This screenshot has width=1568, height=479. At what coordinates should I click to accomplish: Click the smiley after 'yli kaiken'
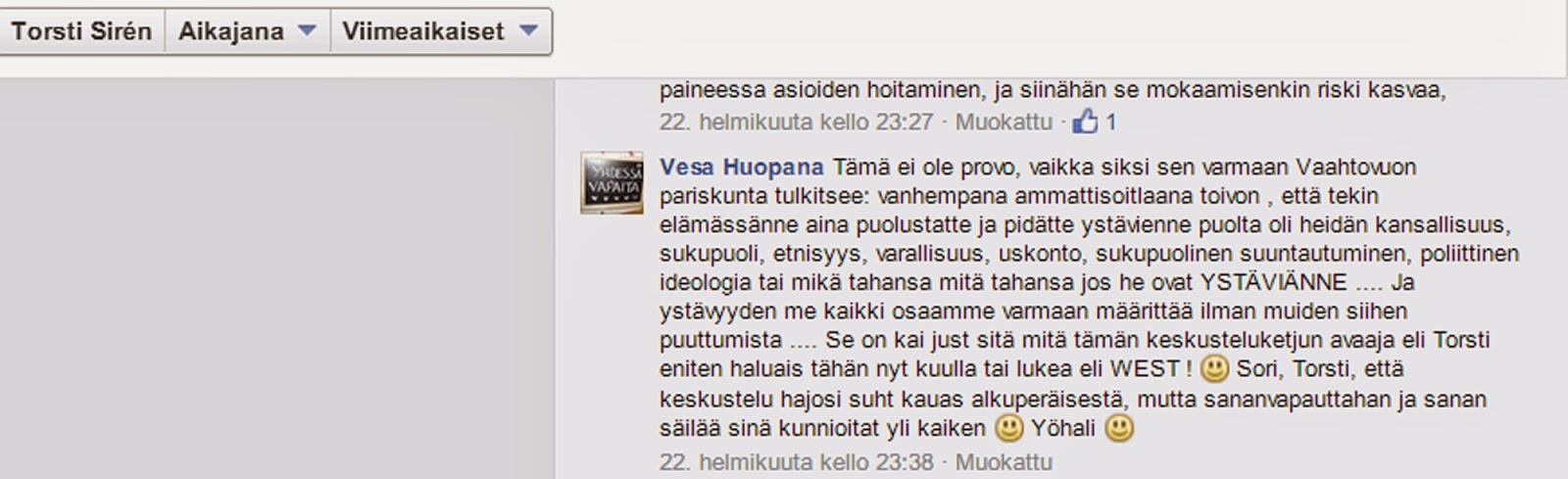click(x=1008, y=428)
